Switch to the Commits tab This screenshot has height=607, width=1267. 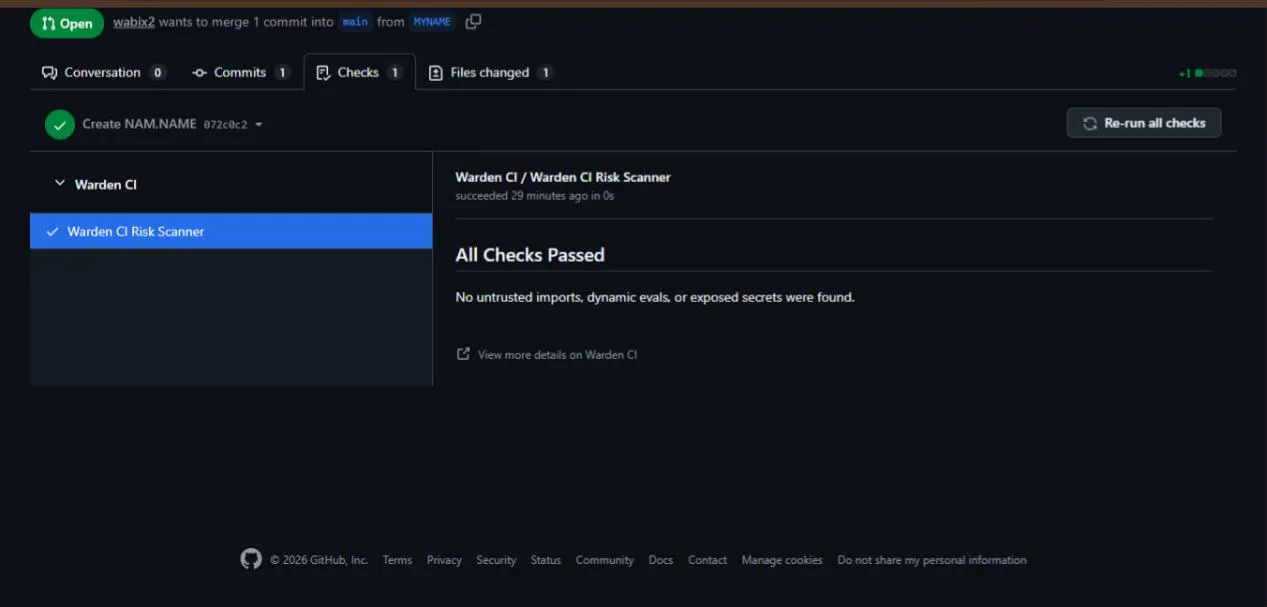coord(240,72)
